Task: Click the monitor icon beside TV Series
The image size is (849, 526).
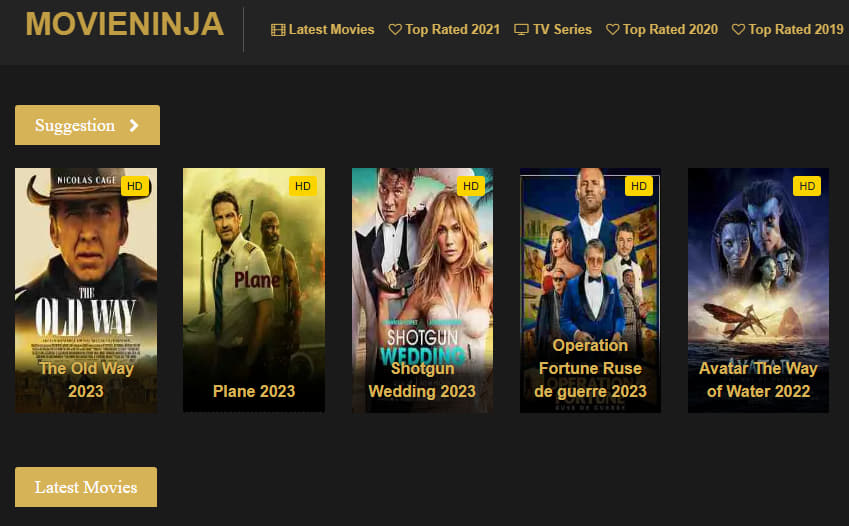Action: click(x=521, y=30)
